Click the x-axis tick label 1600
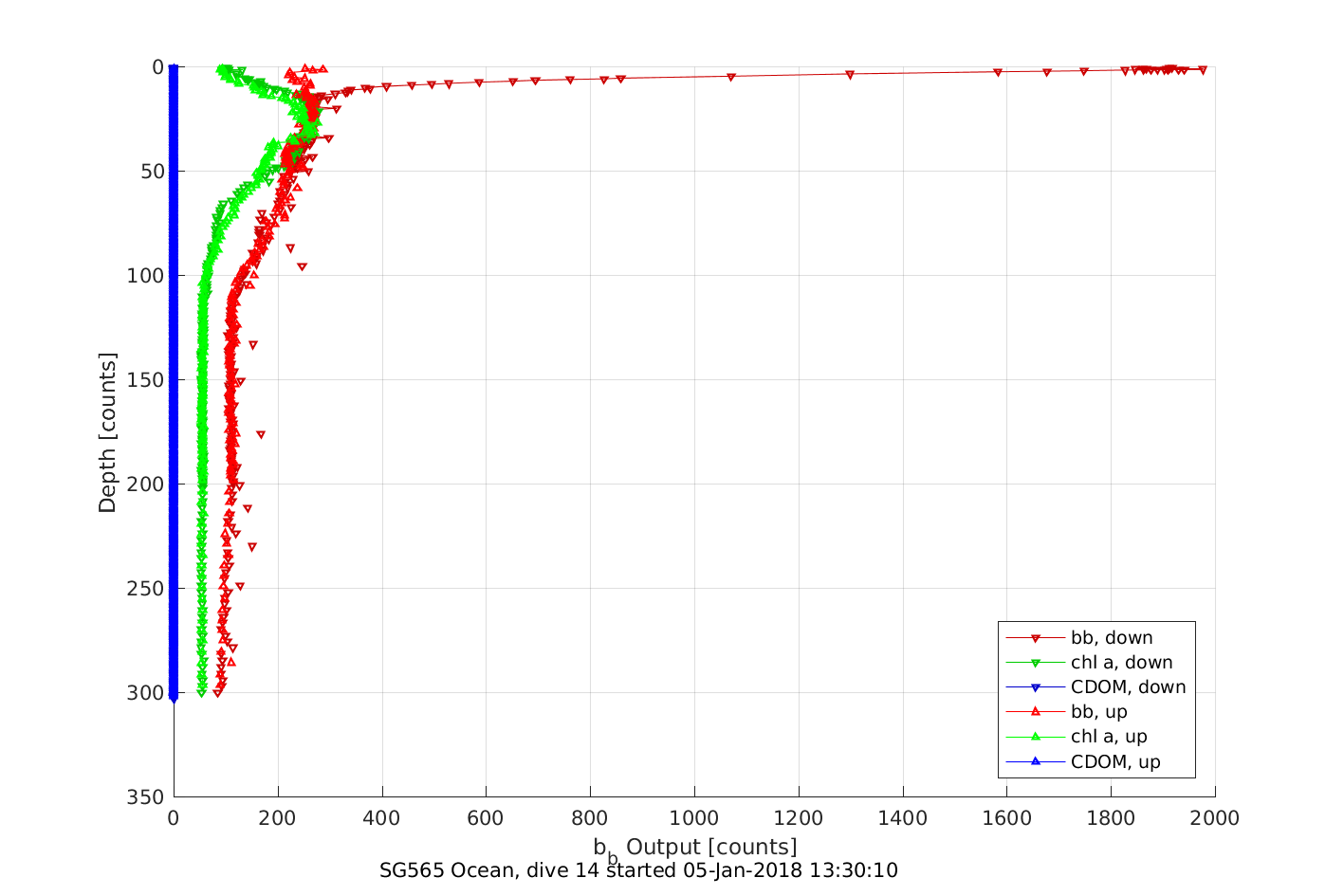1344x896 pixels. 1006,818
